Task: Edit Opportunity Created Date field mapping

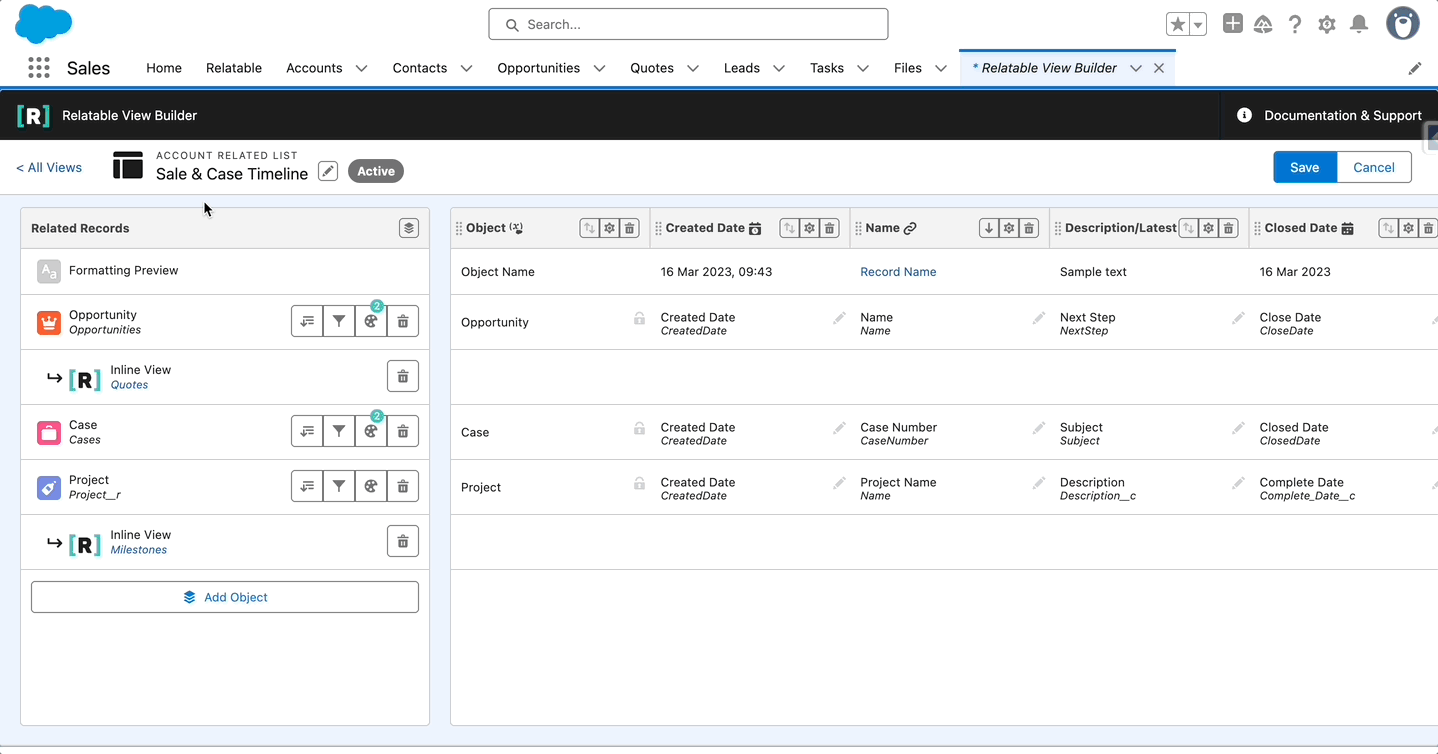Action: [x=839, y=318]
